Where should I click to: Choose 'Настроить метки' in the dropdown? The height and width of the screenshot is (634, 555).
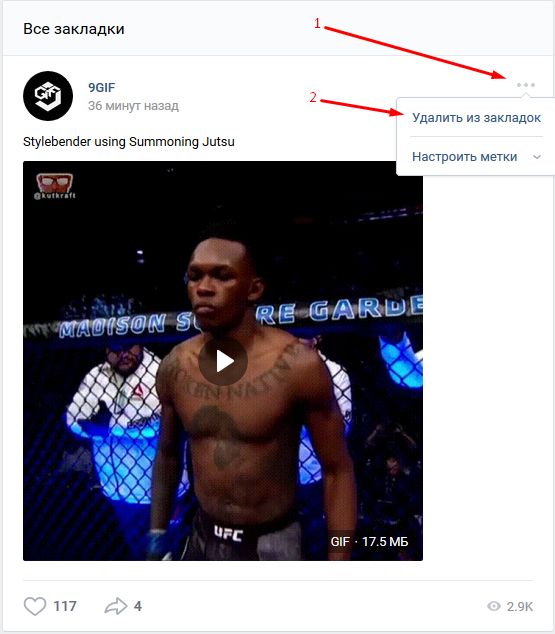click(464, 156)
